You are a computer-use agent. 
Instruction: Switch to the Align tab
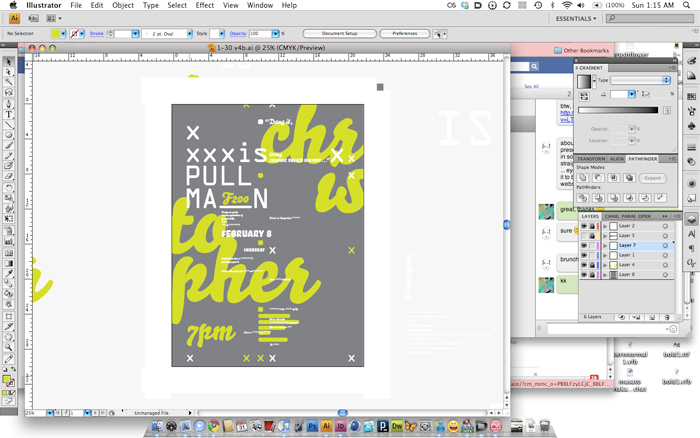(617, 159)
